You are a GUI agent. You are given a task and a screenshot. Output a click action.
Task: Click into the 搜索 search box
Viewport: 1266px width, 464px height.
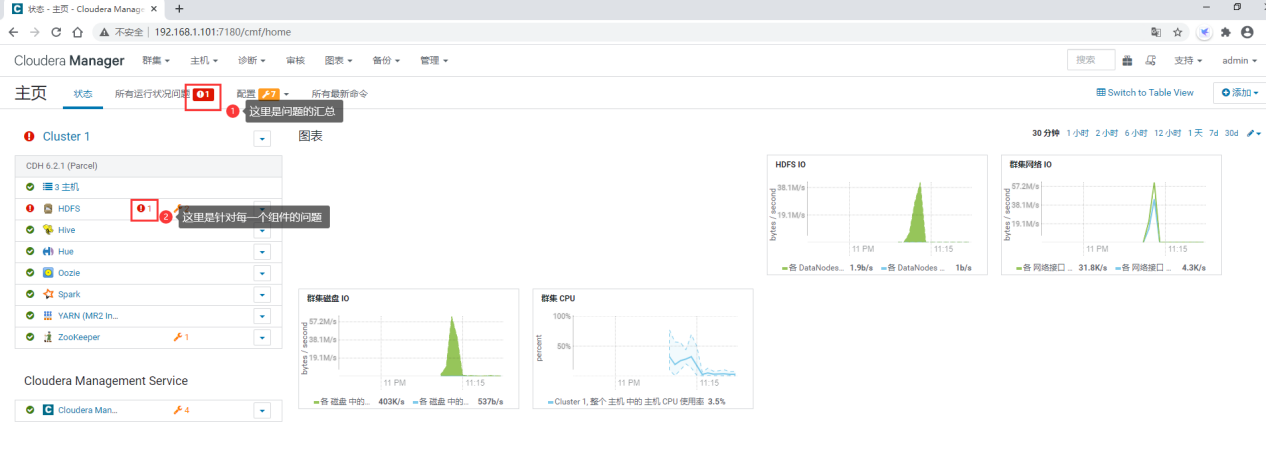coord(1091,60)
